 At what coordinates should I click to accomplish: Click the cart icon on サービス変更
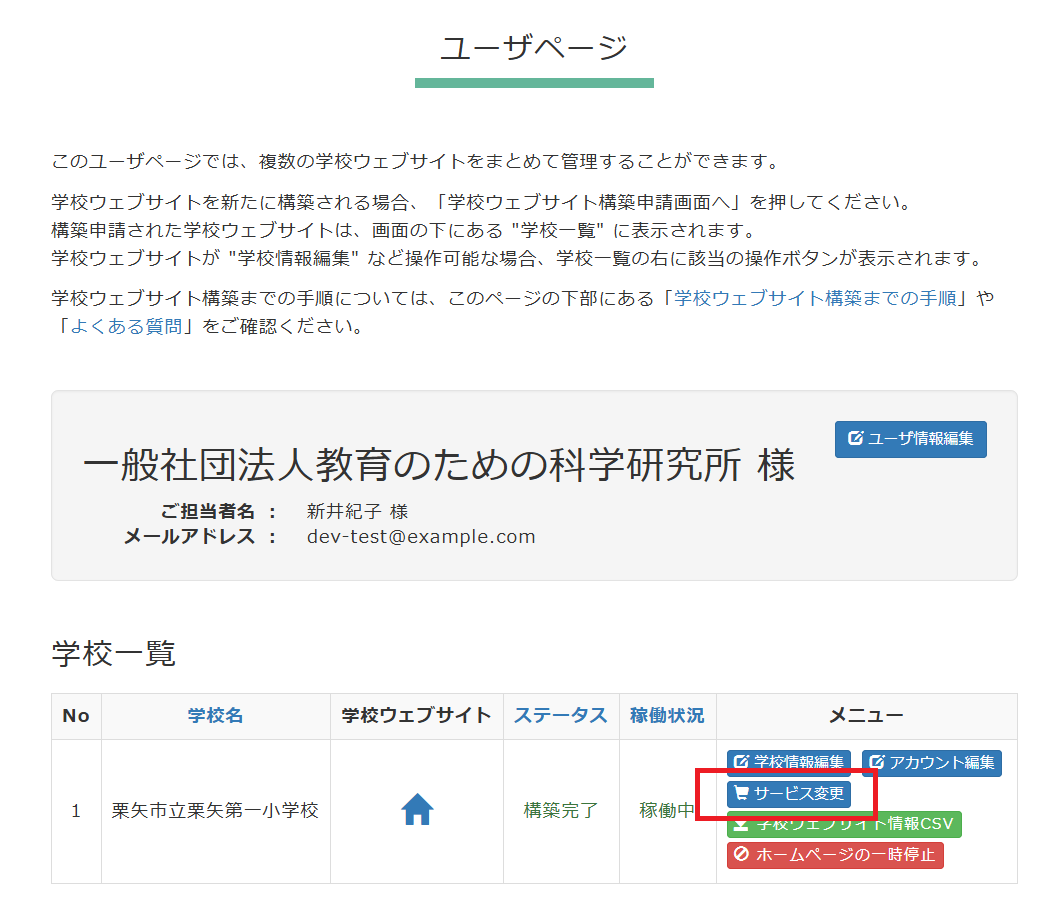point(741,794)
